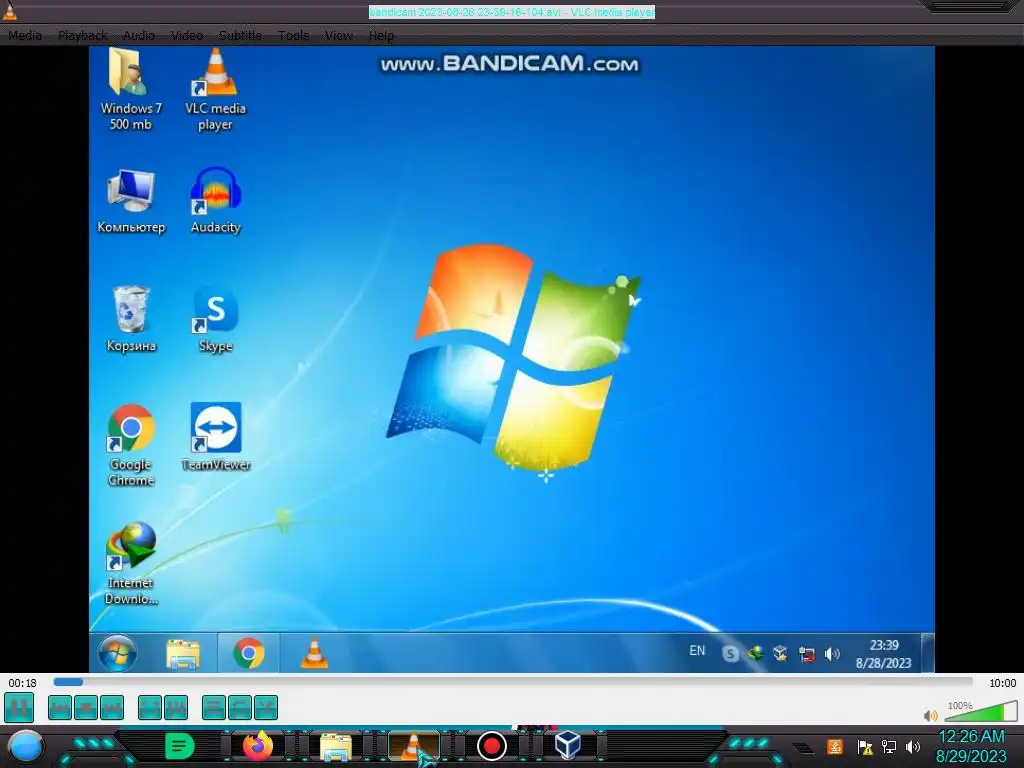Stop the playback with the stop button
Viewport: 1024px width, 768px height.
pyautogui.click(x=86, y=707)
